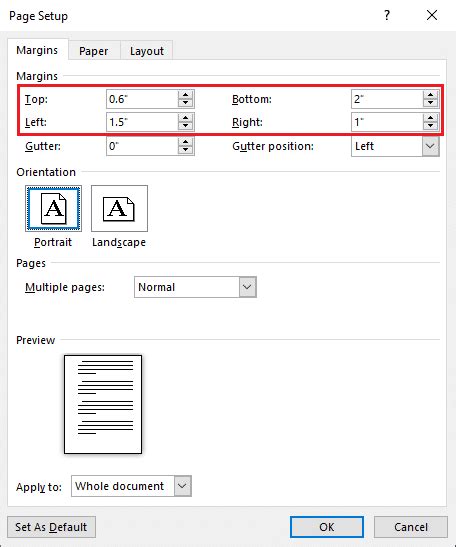Viewport: 456px width, 547px height.
Task: Click the Landscape text label
Action: tap(119, 242)
